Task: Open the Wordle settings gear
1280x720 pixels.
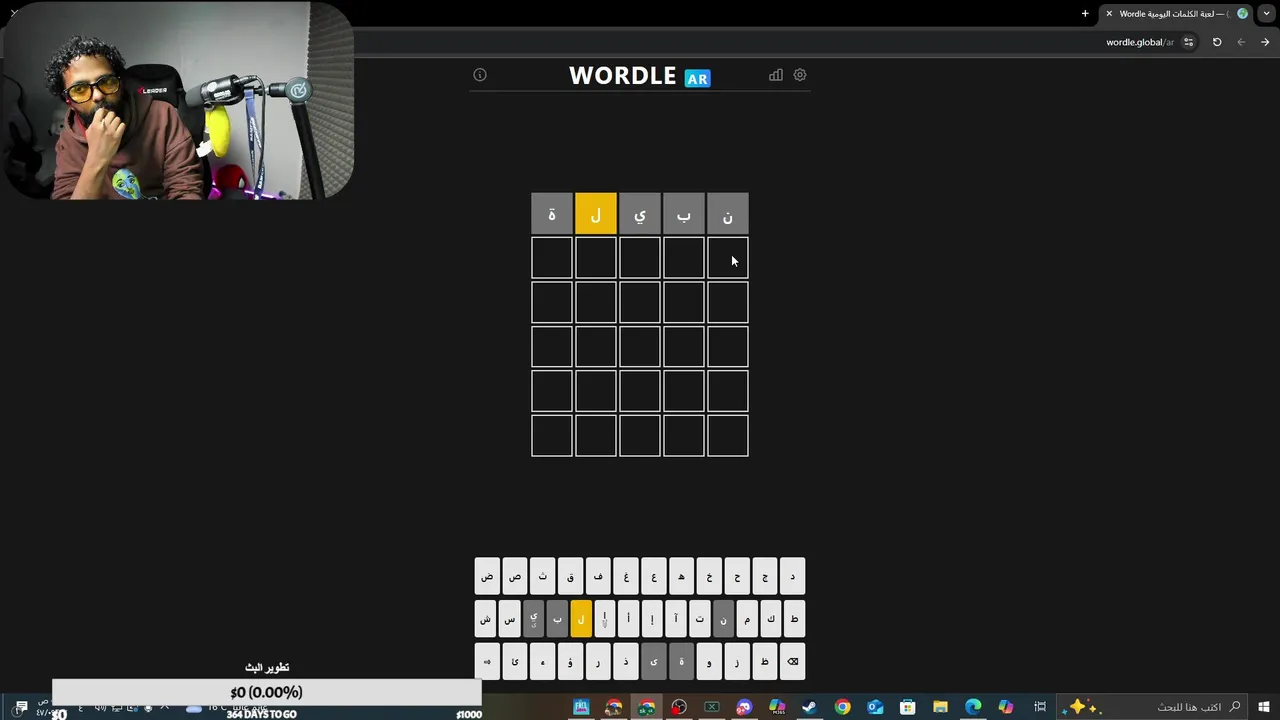Action: coord(800,75)
